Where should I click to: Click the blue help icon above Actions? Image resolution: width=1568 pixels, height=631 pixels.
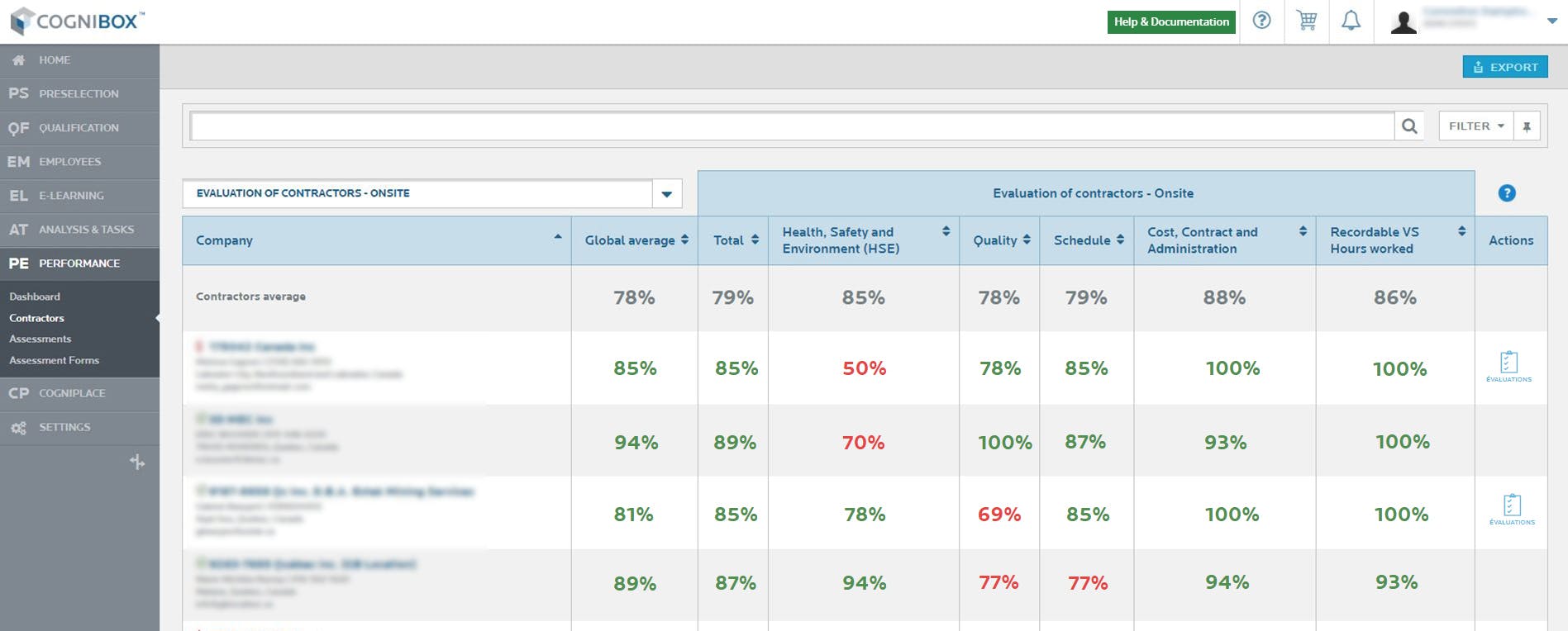click(1507, 193)
